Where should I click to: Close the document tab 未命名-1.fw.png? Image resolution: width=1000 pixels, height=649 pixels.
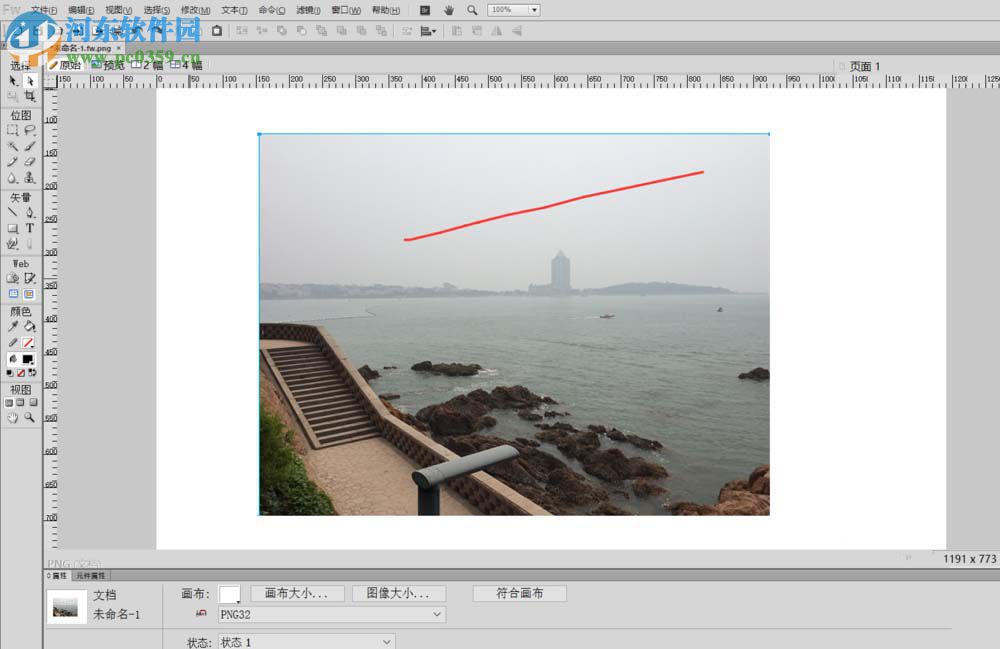click(x=119, y=48)
